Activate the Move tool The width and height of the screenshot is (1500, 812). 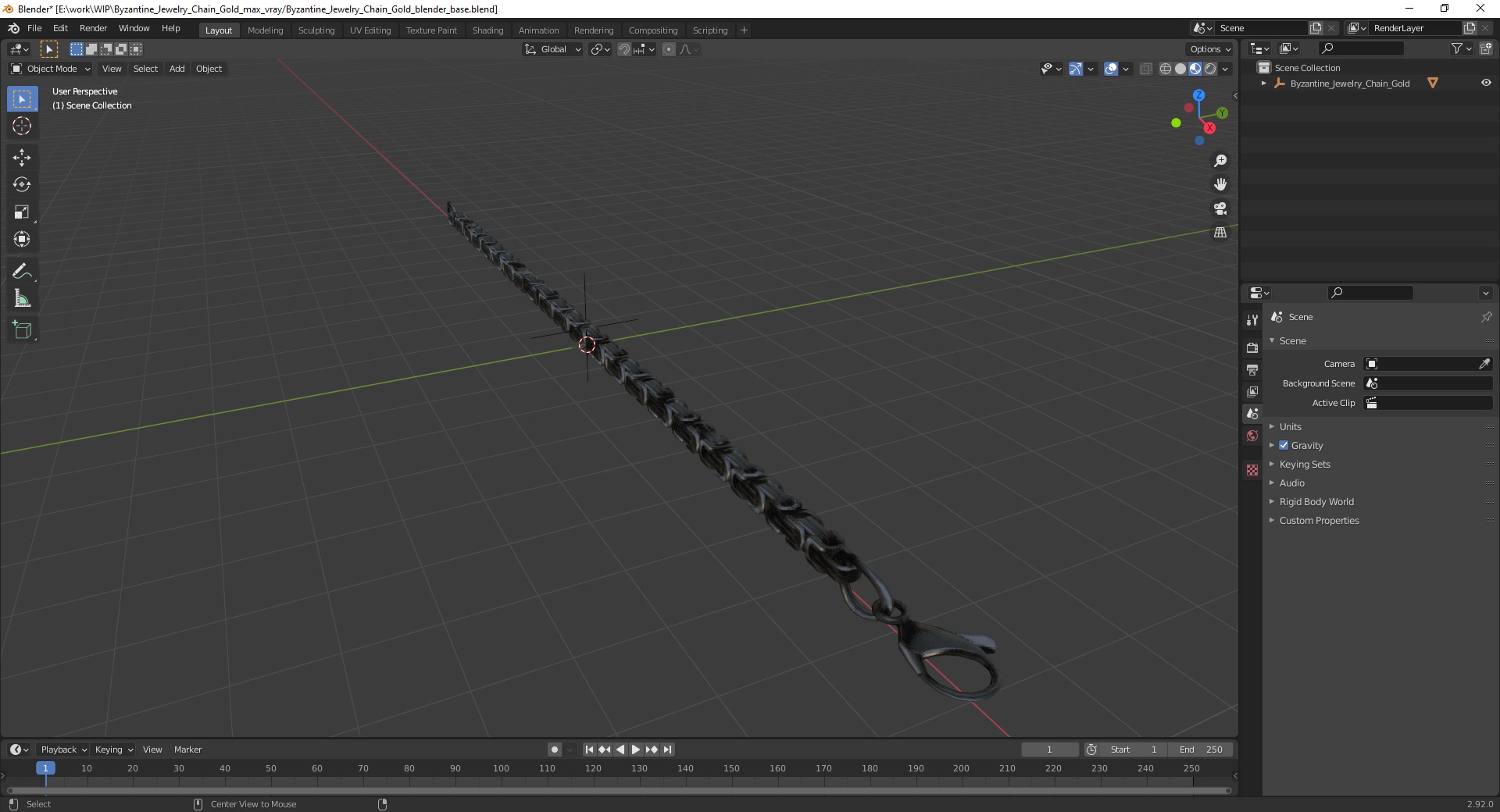(22, 158)
